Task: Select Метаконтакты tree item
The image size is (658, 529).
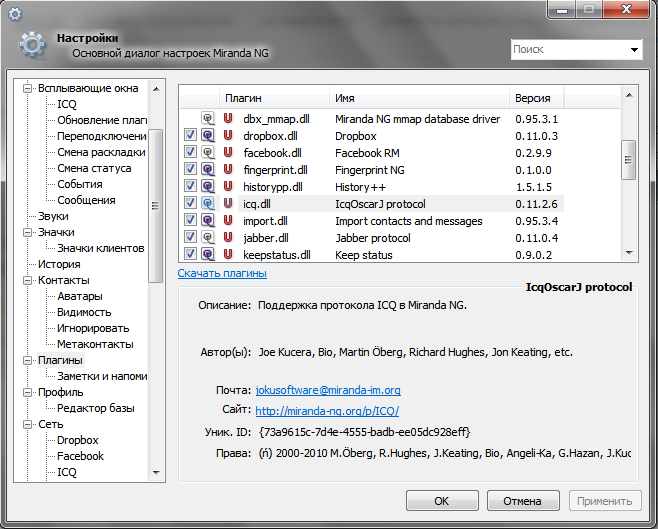Action: [95, 344]
